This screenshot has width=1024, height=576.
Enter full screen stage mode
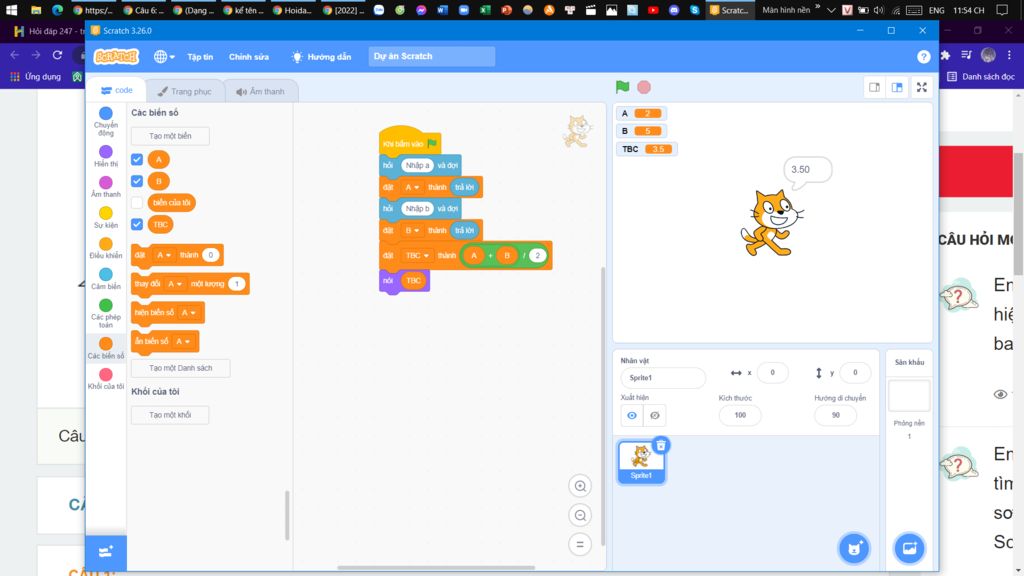(x=921, y=87)
